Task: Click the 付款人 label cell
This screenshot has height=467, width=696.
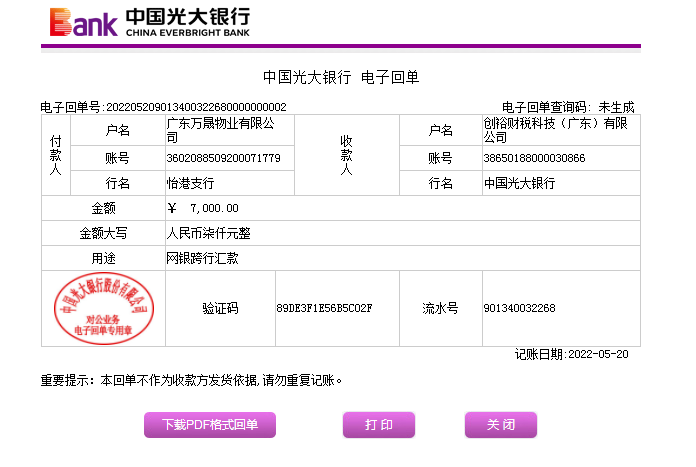Action: (55, 155)
